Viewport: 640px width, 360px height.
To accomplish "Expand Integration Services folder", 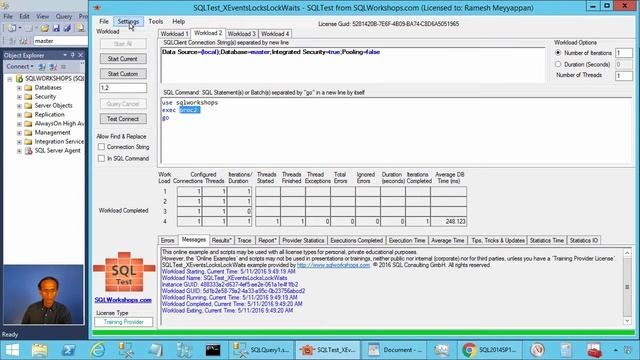I will click(19, 142).
